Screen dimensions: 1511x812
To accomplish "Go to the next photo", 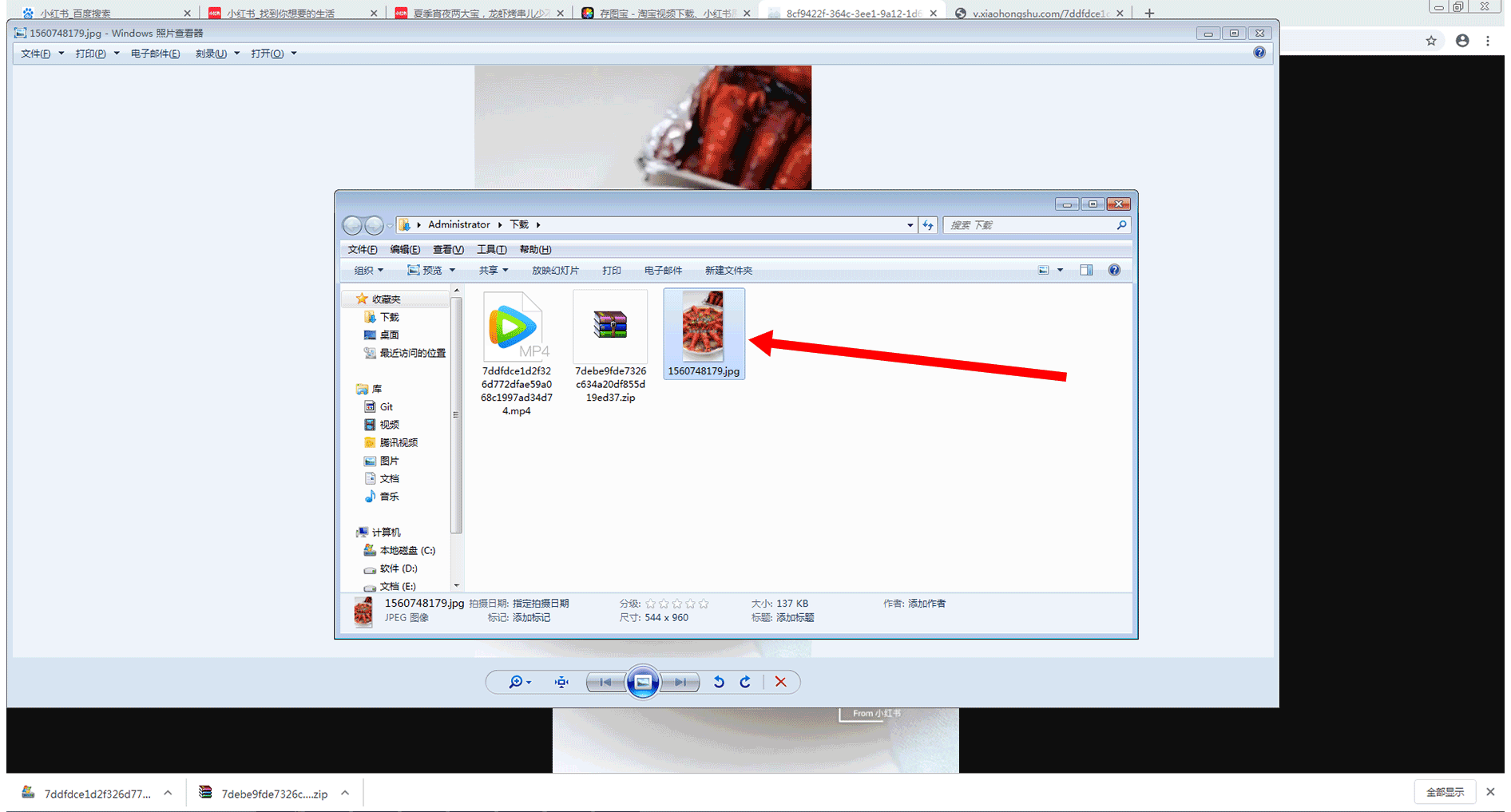I will click(680, 682).
